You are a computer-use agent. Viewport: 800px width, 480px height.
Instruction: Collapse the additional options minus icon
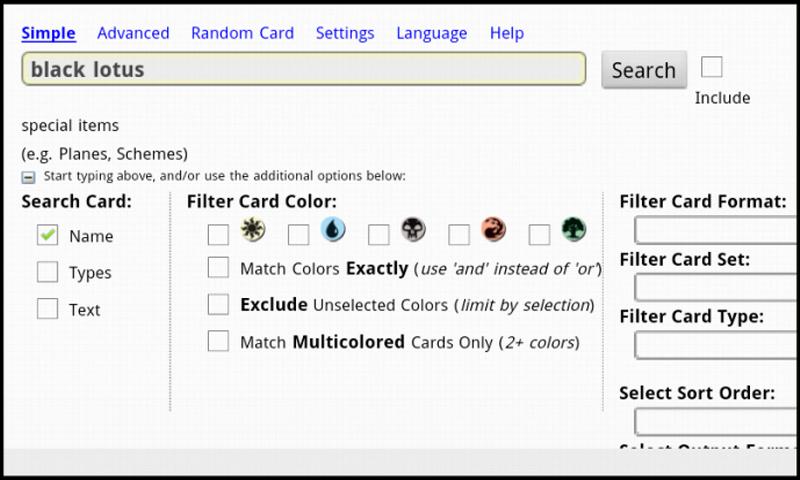click(28, 177)
